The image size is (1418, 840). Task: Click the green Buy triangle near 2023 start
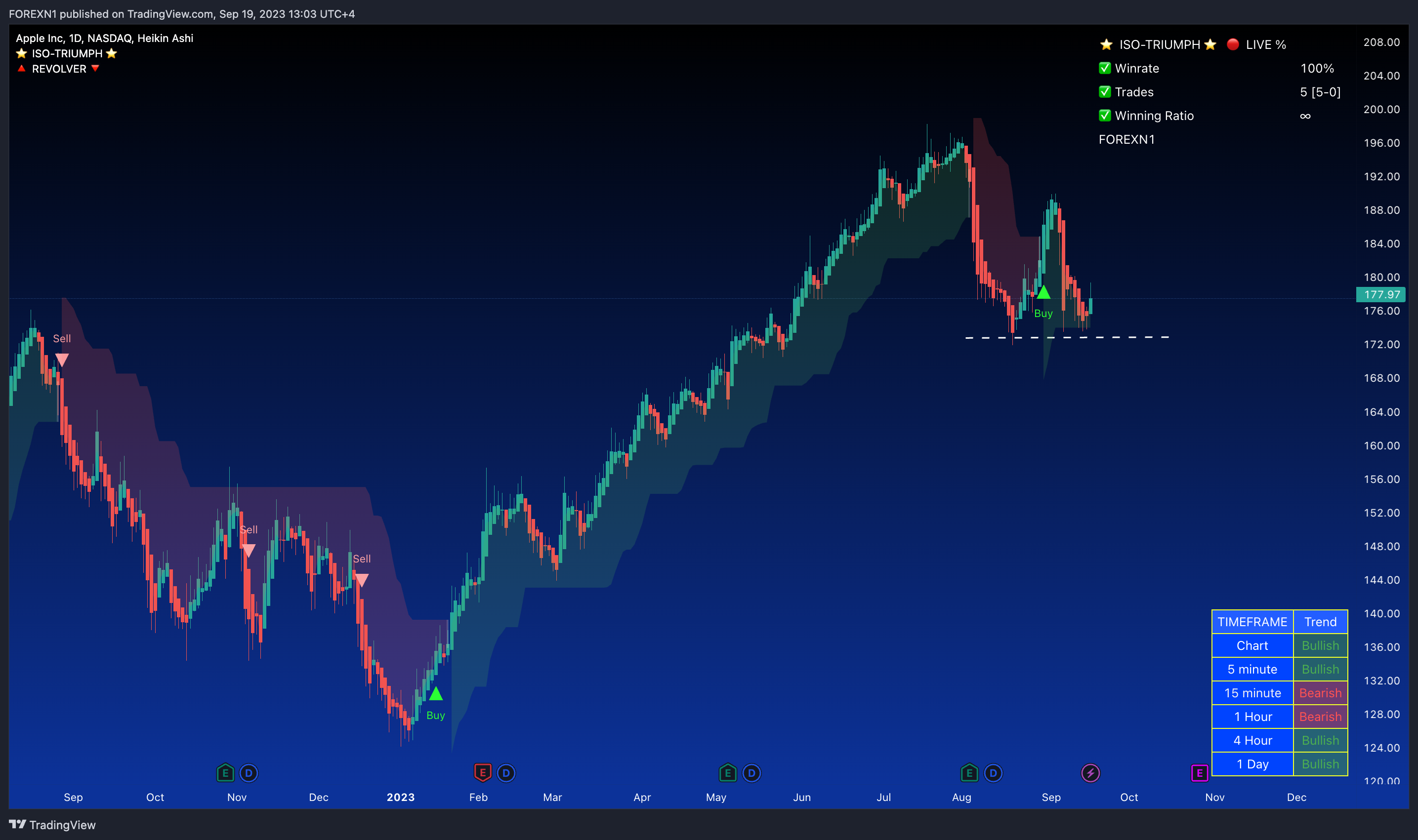[x=435, y=694]
